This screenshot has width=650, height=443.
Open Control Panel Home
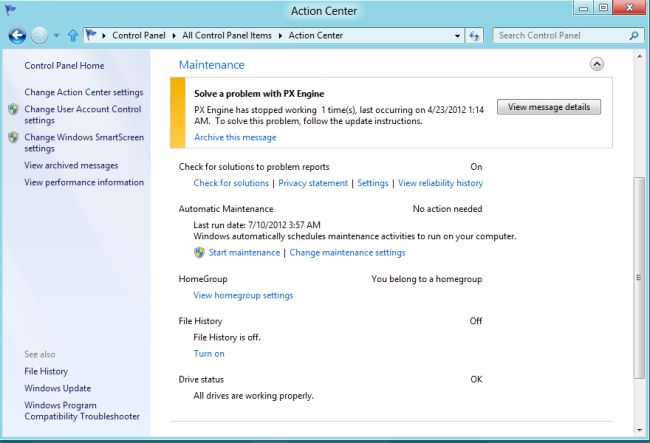click(x=64, y=65)
